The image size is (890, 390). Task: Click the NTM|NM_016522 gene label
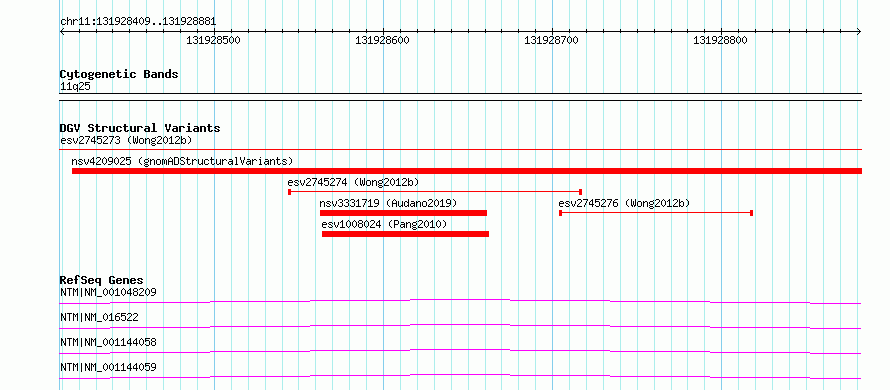tap(99, 317)
